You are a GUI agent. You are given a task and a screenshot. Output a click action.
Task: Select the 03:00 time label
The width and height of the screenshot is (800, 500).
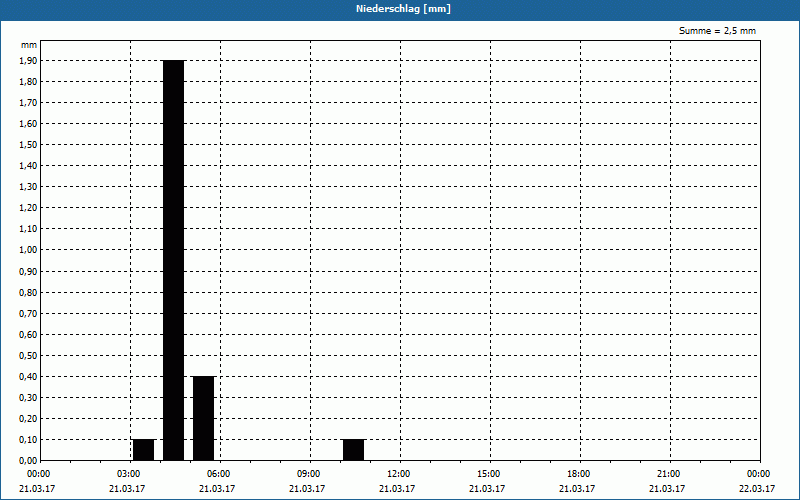129,474
